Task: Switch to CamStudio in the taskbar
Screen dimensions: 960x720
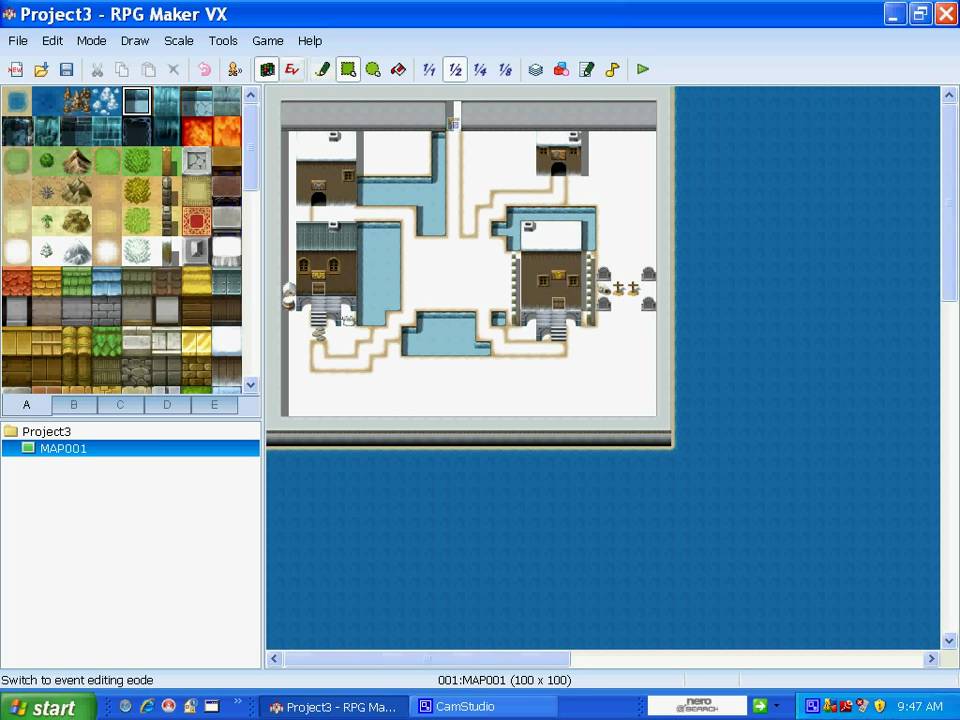Action: [x=483, y=707]
